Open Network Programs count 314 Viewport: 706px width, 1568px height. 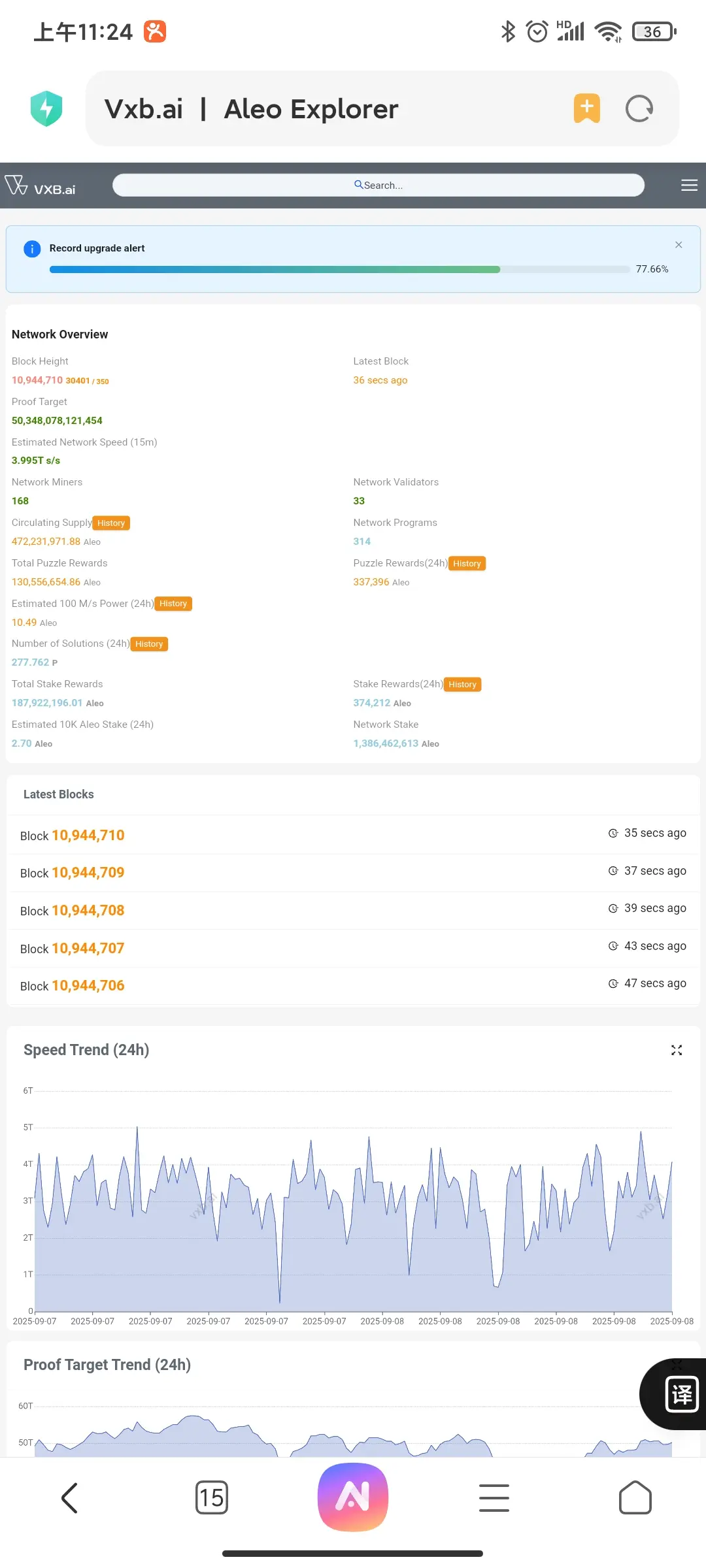361,542
